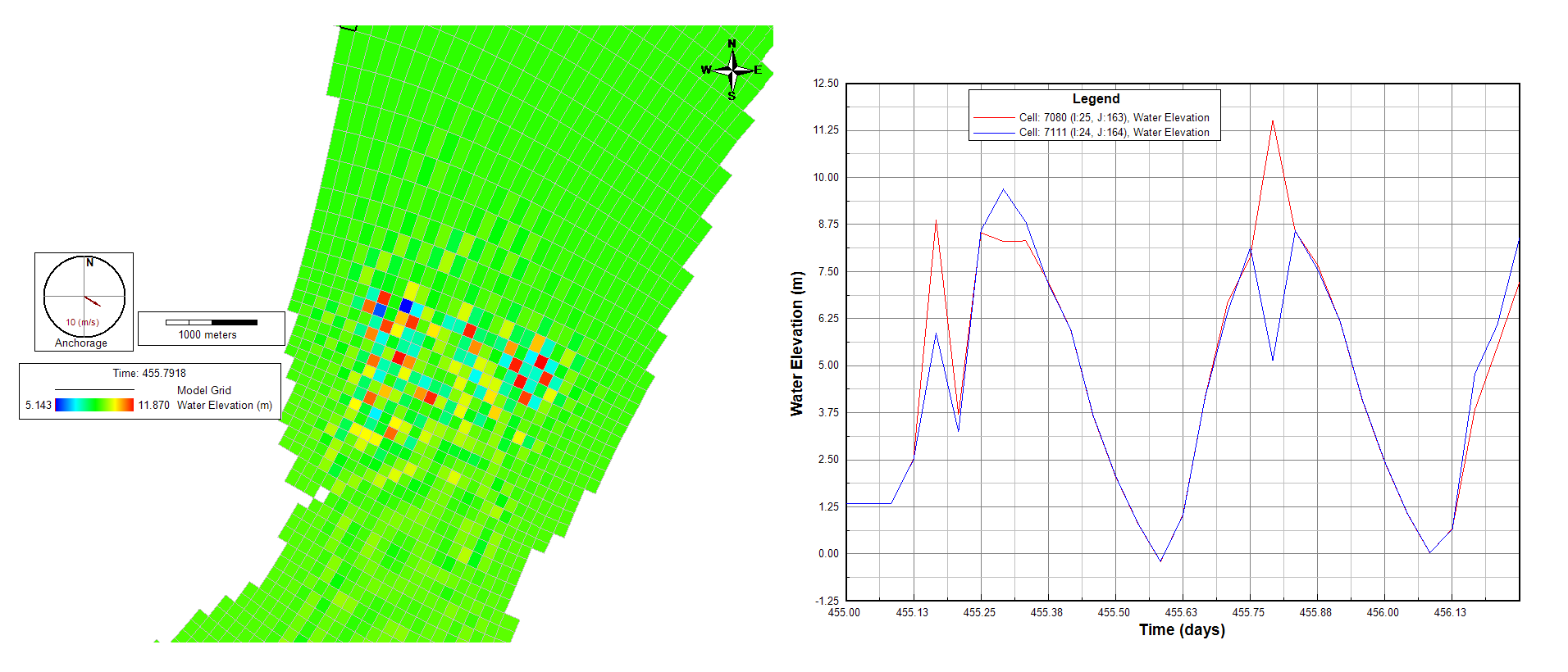
Task: Click the blue curve's peak near 455.29
Action: point(1003,189)
